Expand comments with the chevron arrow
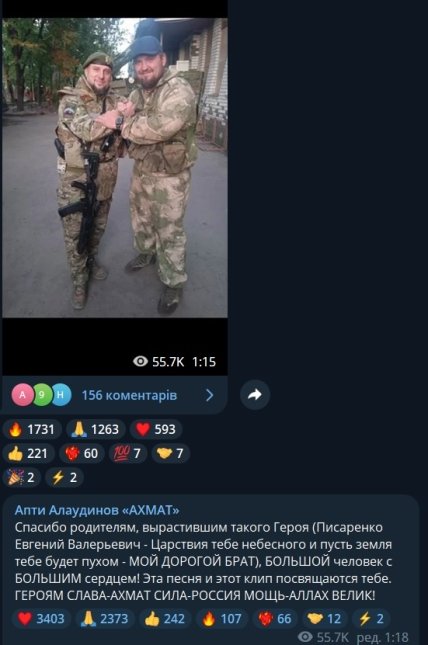The width and height of the screenshot is (428, 645). [x=209, y=395]
